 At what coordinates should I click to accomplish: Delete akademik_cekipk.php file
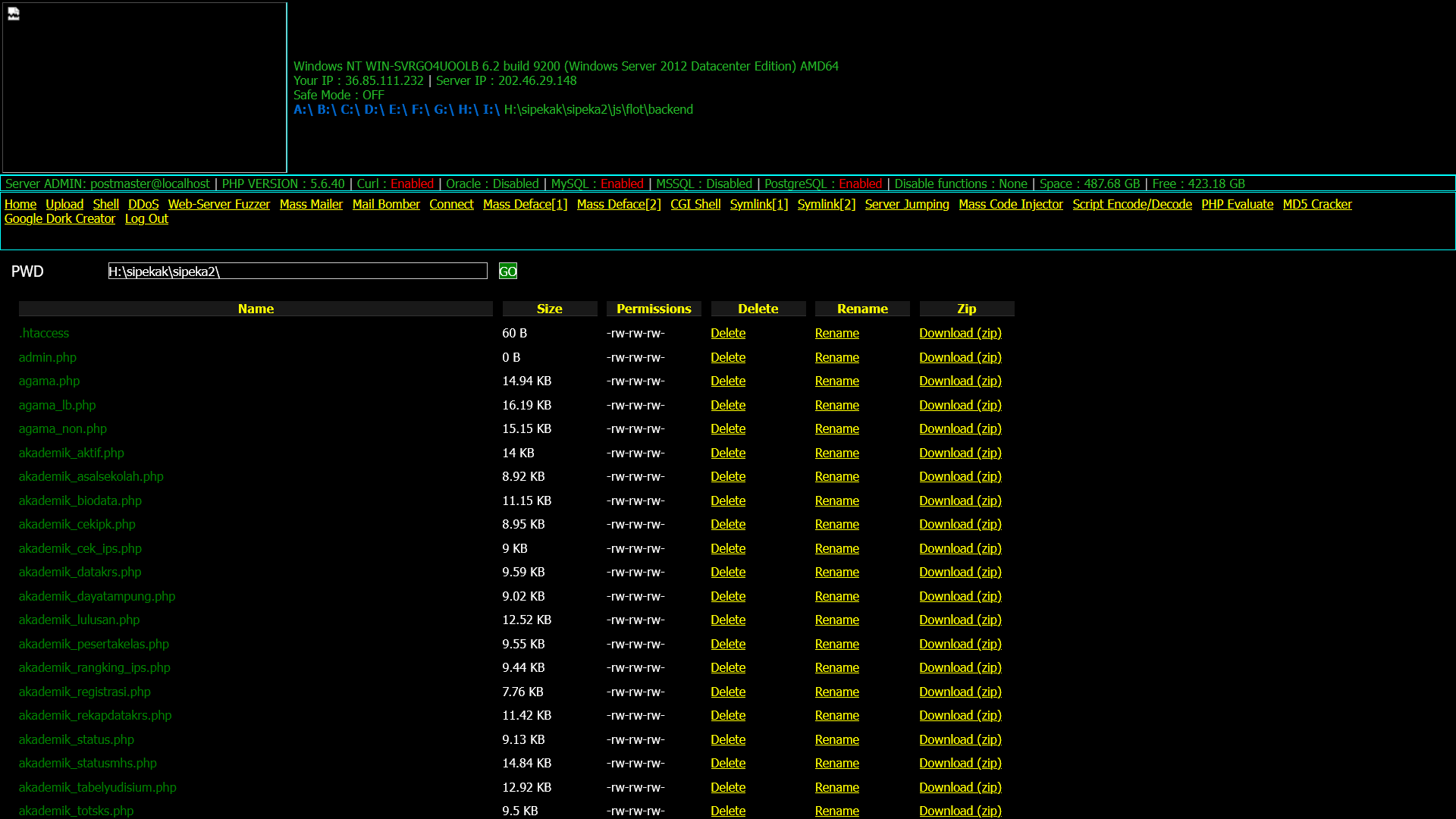pos(728,524)
